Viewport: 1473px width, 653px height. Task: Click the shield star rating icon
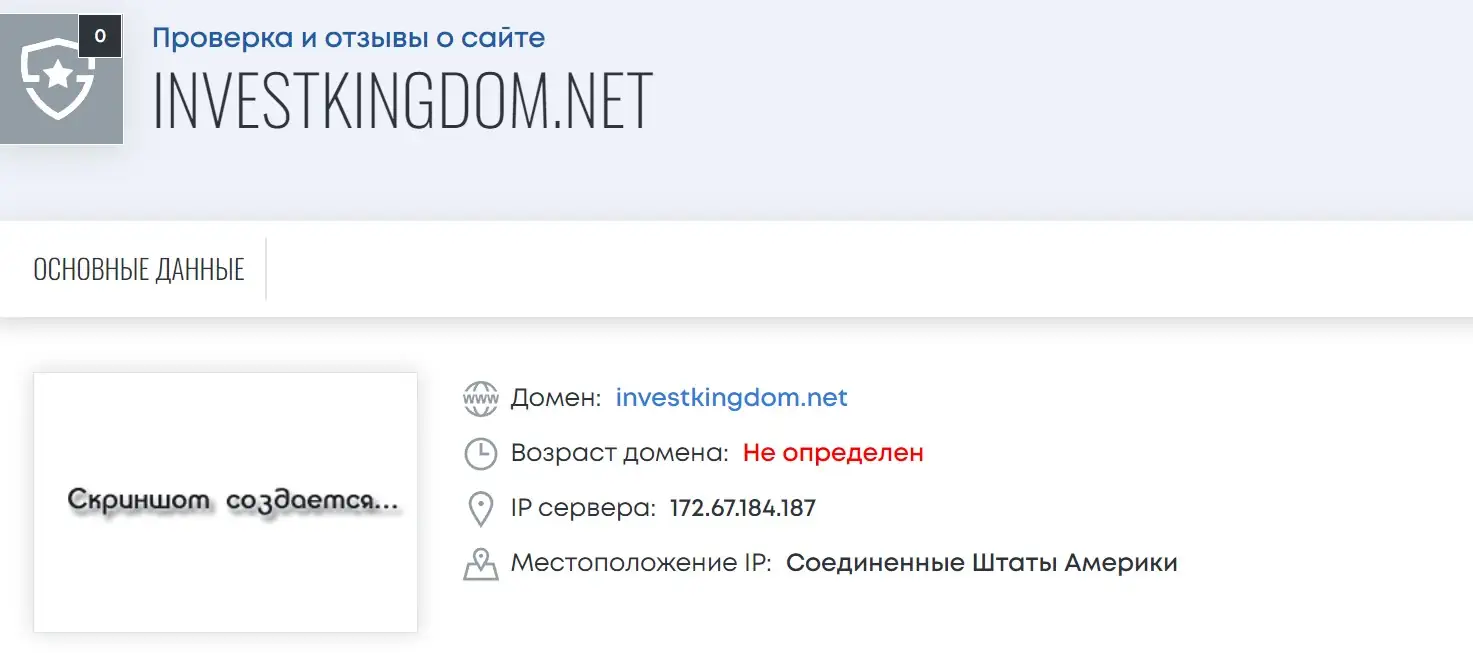tap(58, 78)
